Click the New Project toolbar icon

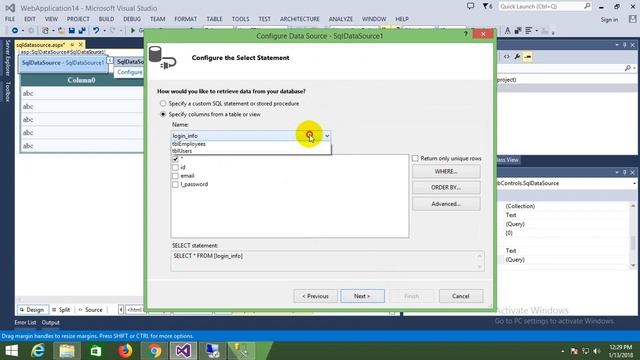click(46, 31)
